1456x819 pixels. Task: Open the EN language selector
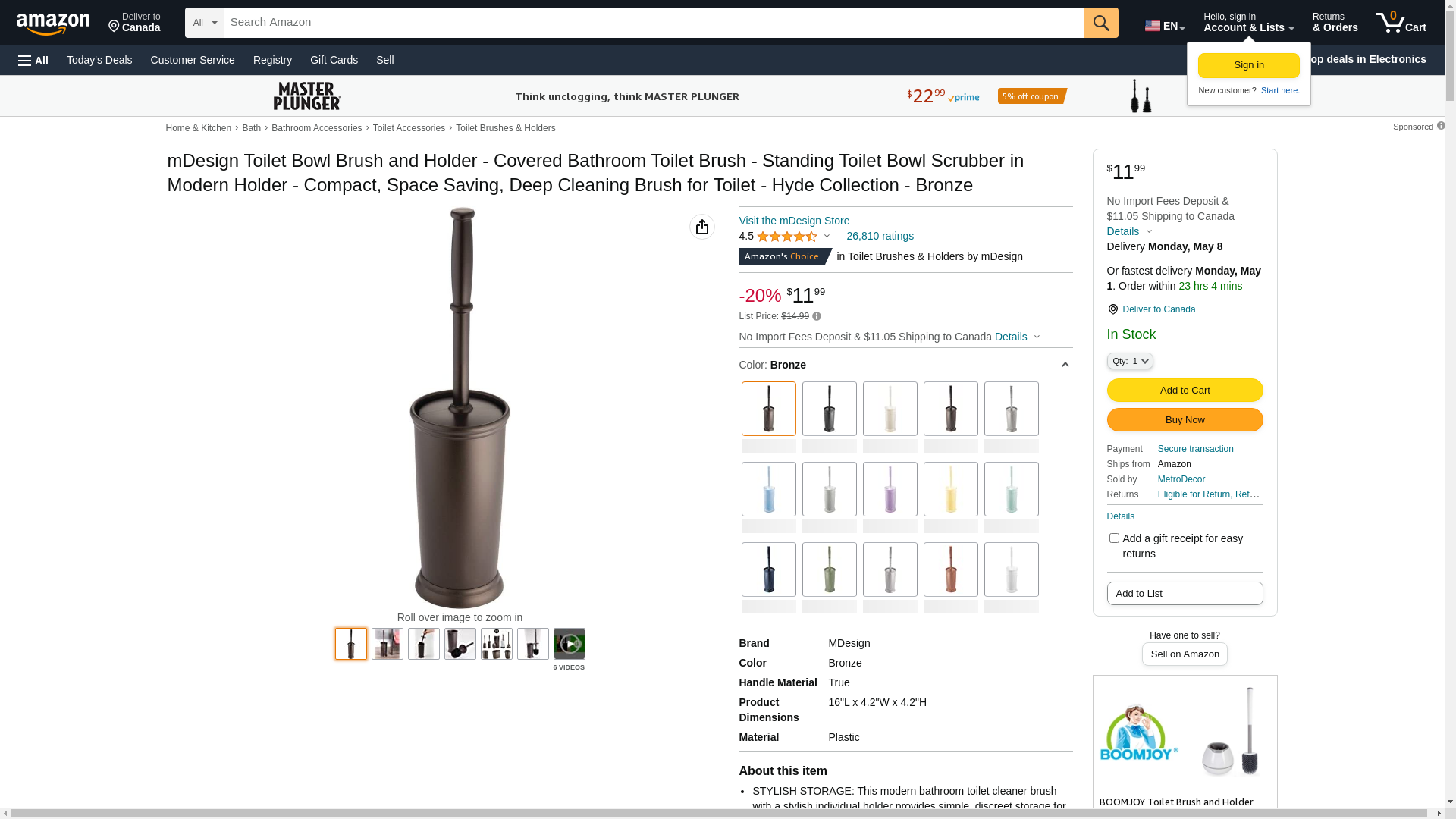1165,26
